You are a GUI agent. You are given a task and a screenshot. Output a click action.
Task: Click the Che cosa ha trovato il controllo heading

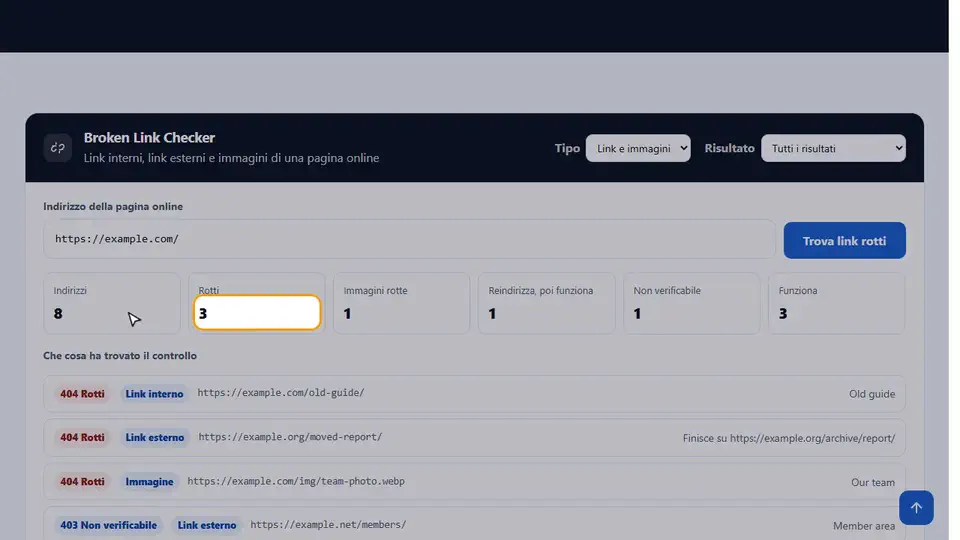coord(120,356)
